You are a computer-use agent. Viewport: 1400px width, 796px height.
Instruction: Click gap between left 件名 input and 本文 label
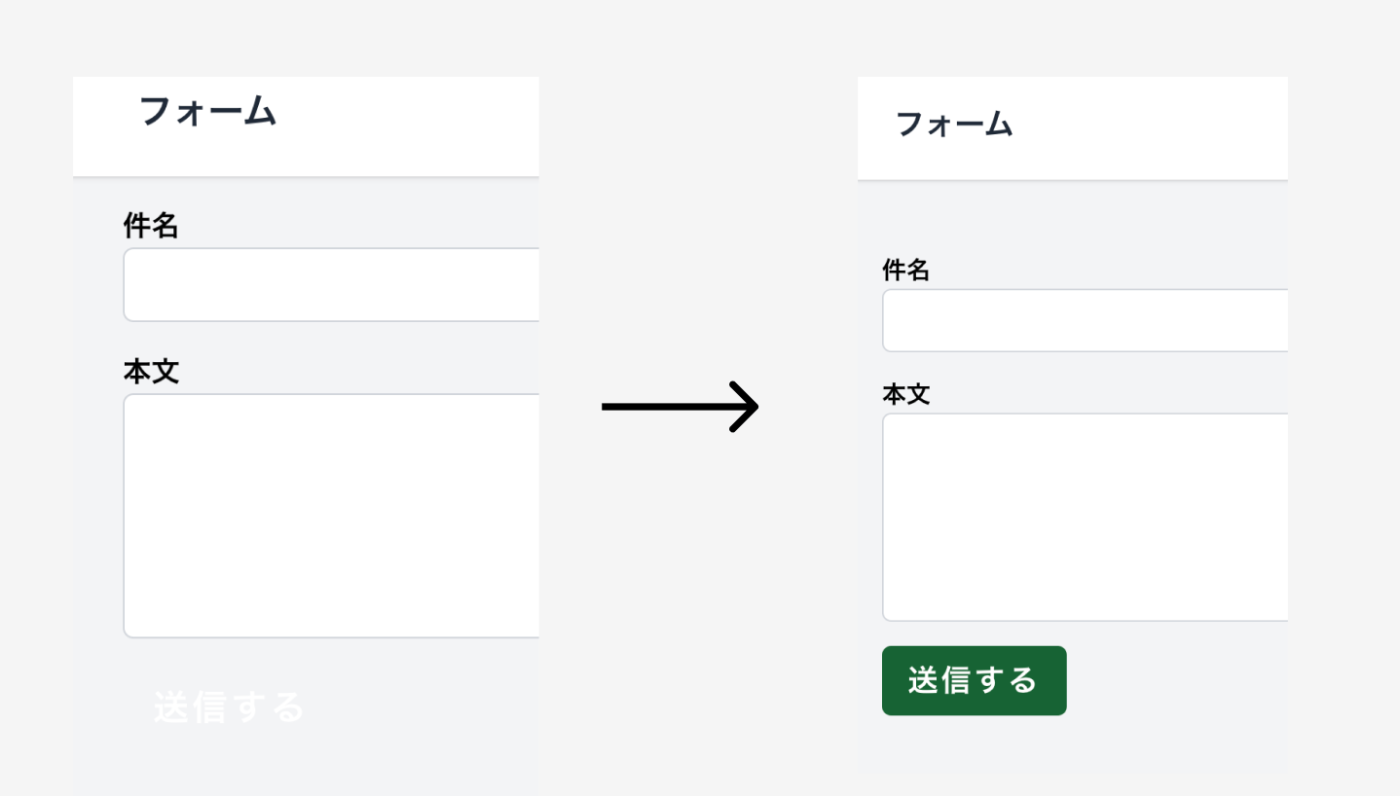[330, 340]
